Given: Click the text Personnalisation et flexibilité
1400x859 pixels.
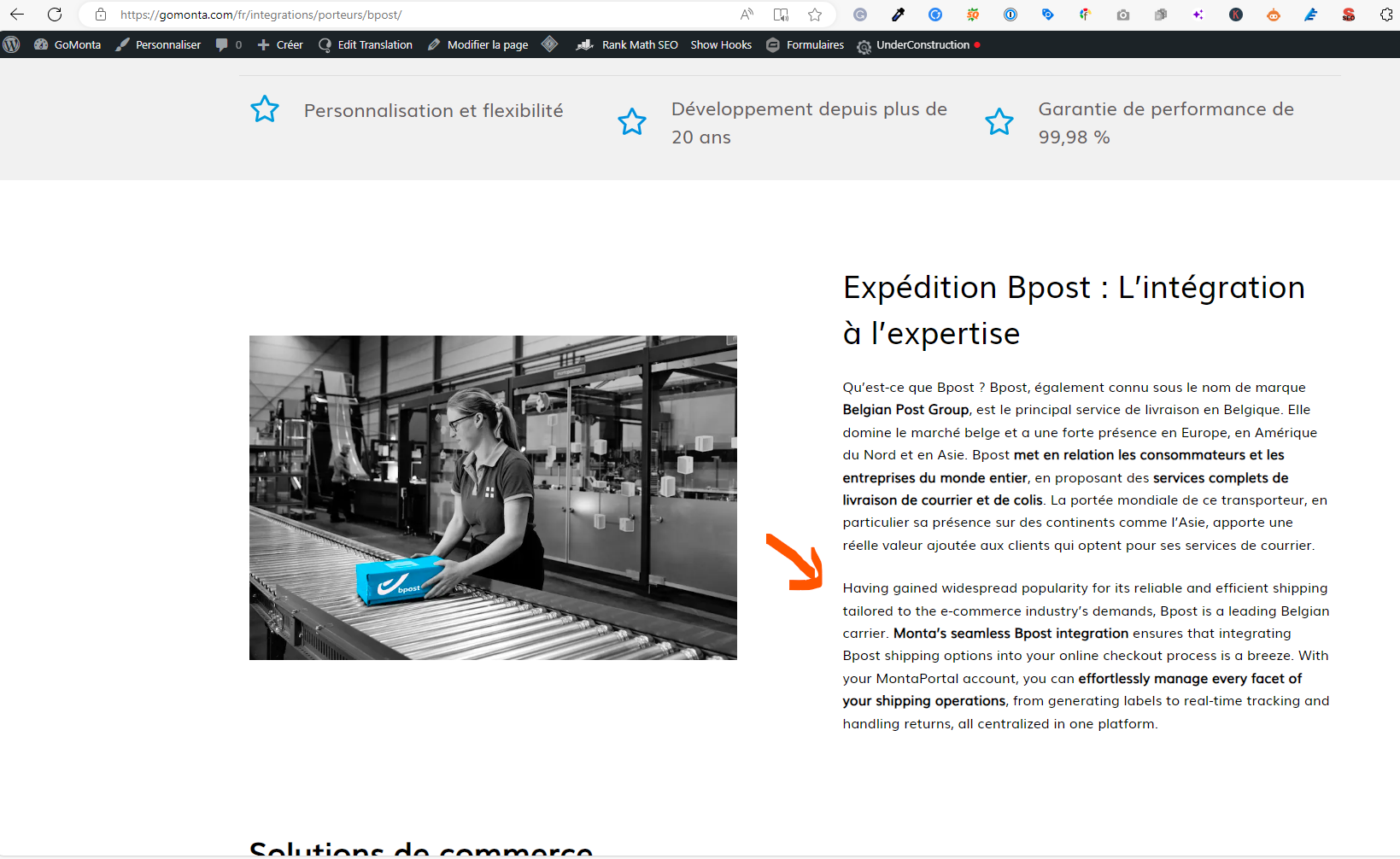Looking at the screenshot, I should pos(434,111).
